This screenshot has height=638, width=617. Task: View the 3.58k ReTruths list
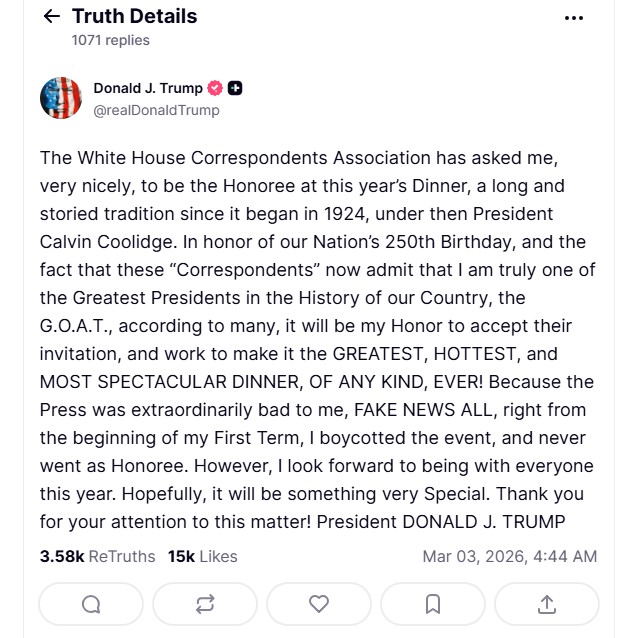tap(97, 556)
